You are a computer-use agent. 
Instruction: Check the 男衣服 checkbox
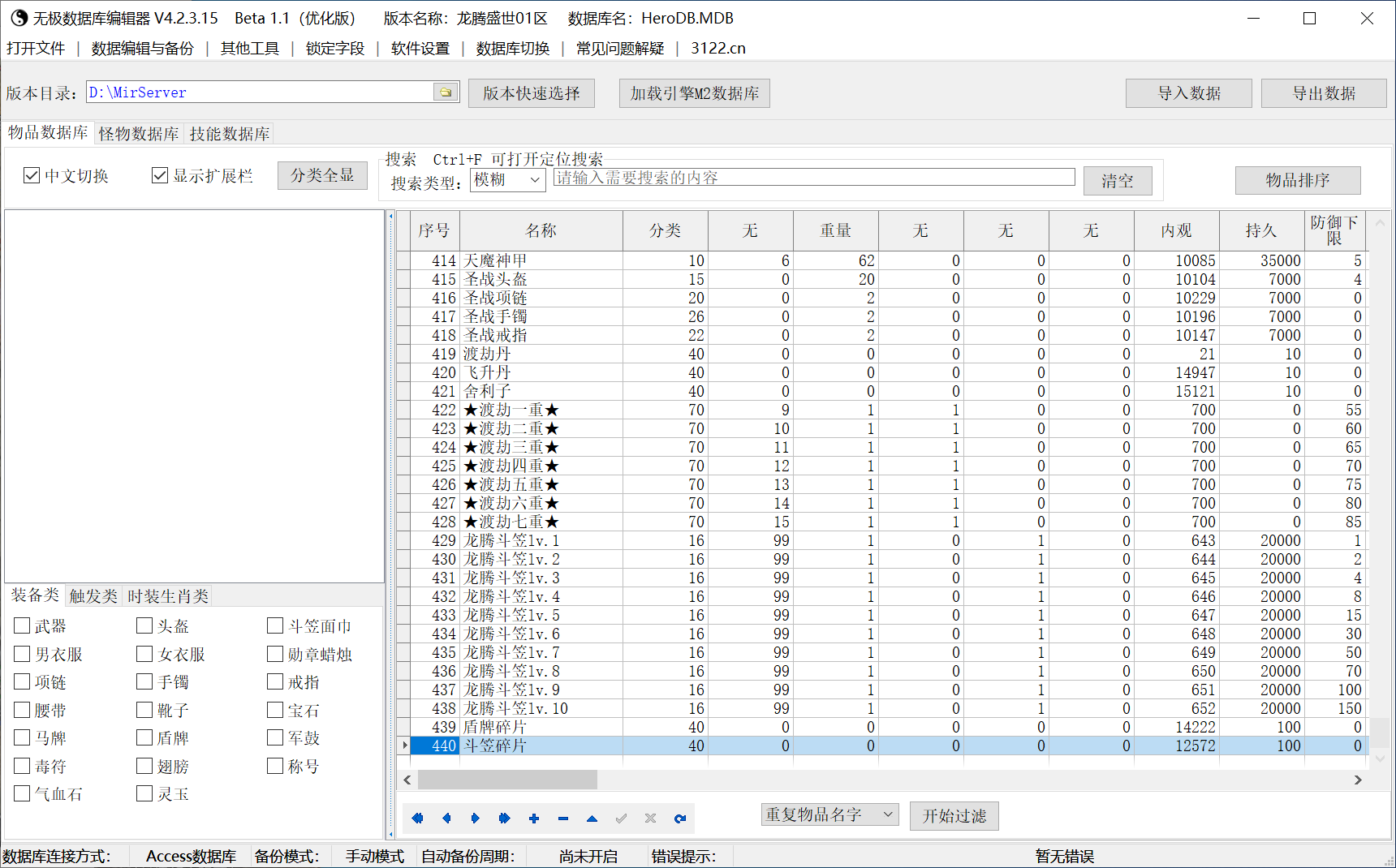[22, 654]
